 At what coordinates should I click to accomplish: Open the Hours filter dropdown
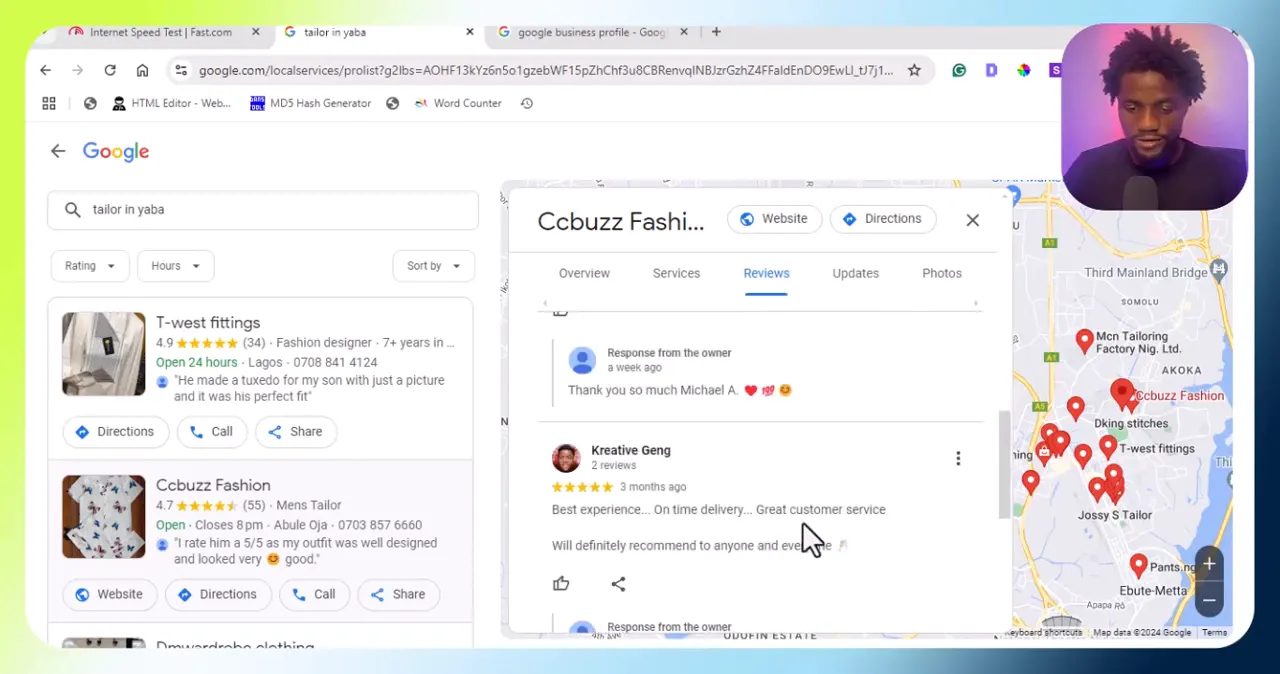coord(175,266)
